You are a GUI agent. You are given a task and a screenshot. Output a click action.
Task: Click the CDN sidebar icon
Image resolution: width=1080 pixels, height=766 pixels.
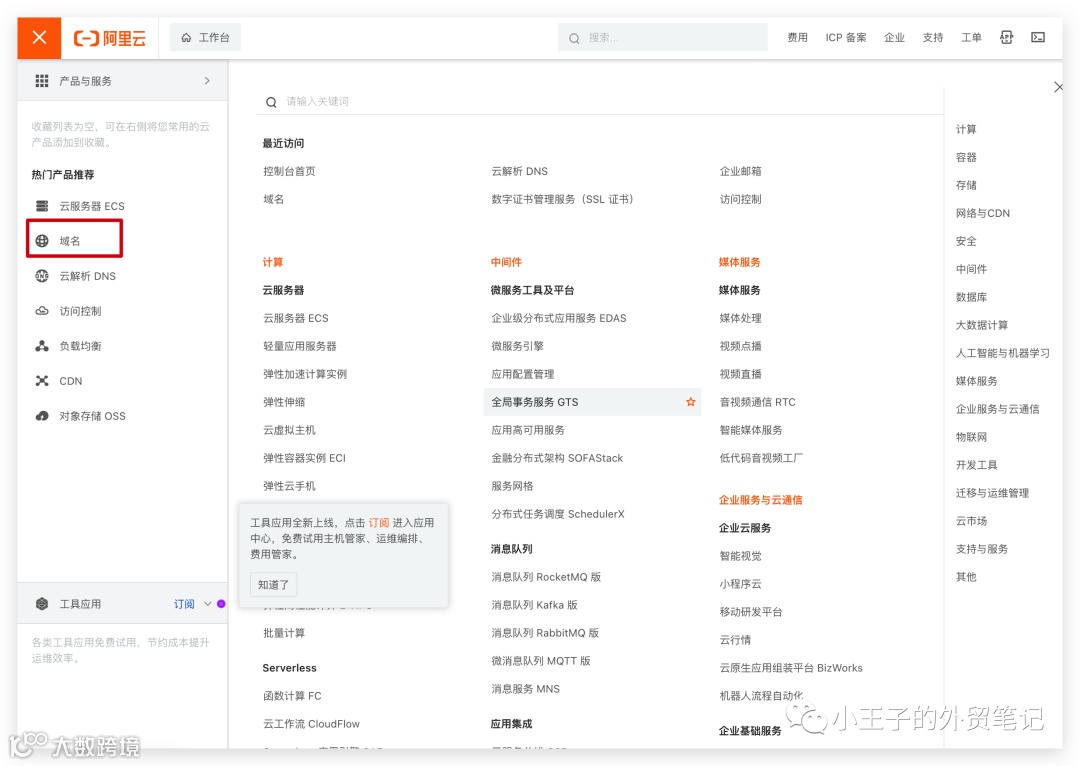(x=42, y=381)
